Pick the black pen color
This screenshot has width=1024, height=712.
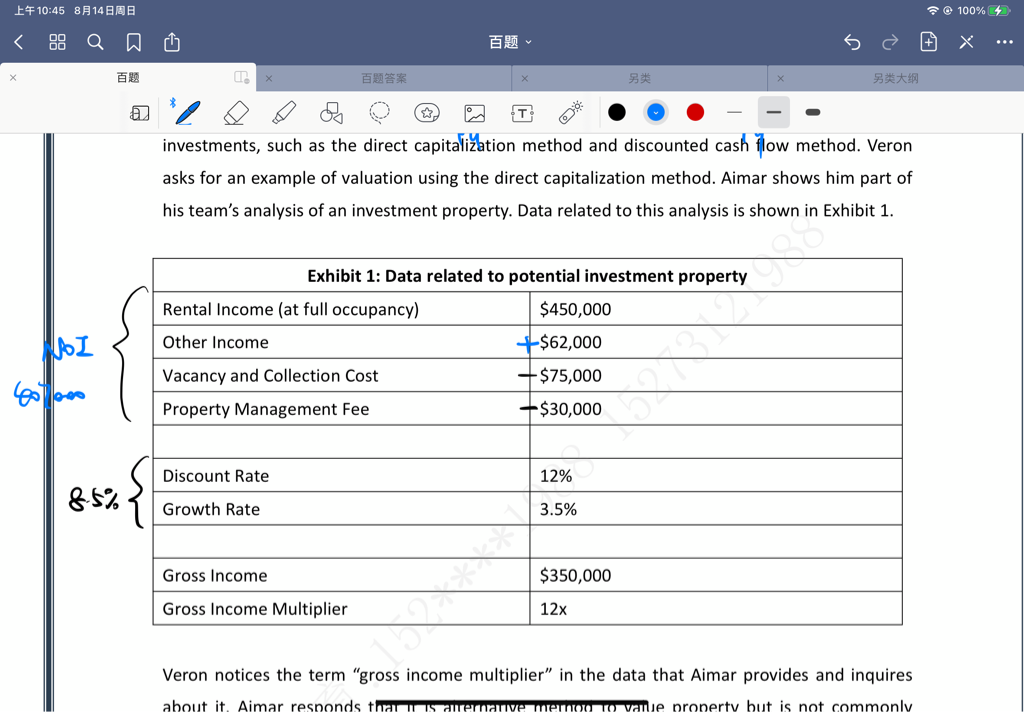coord(616,112)
